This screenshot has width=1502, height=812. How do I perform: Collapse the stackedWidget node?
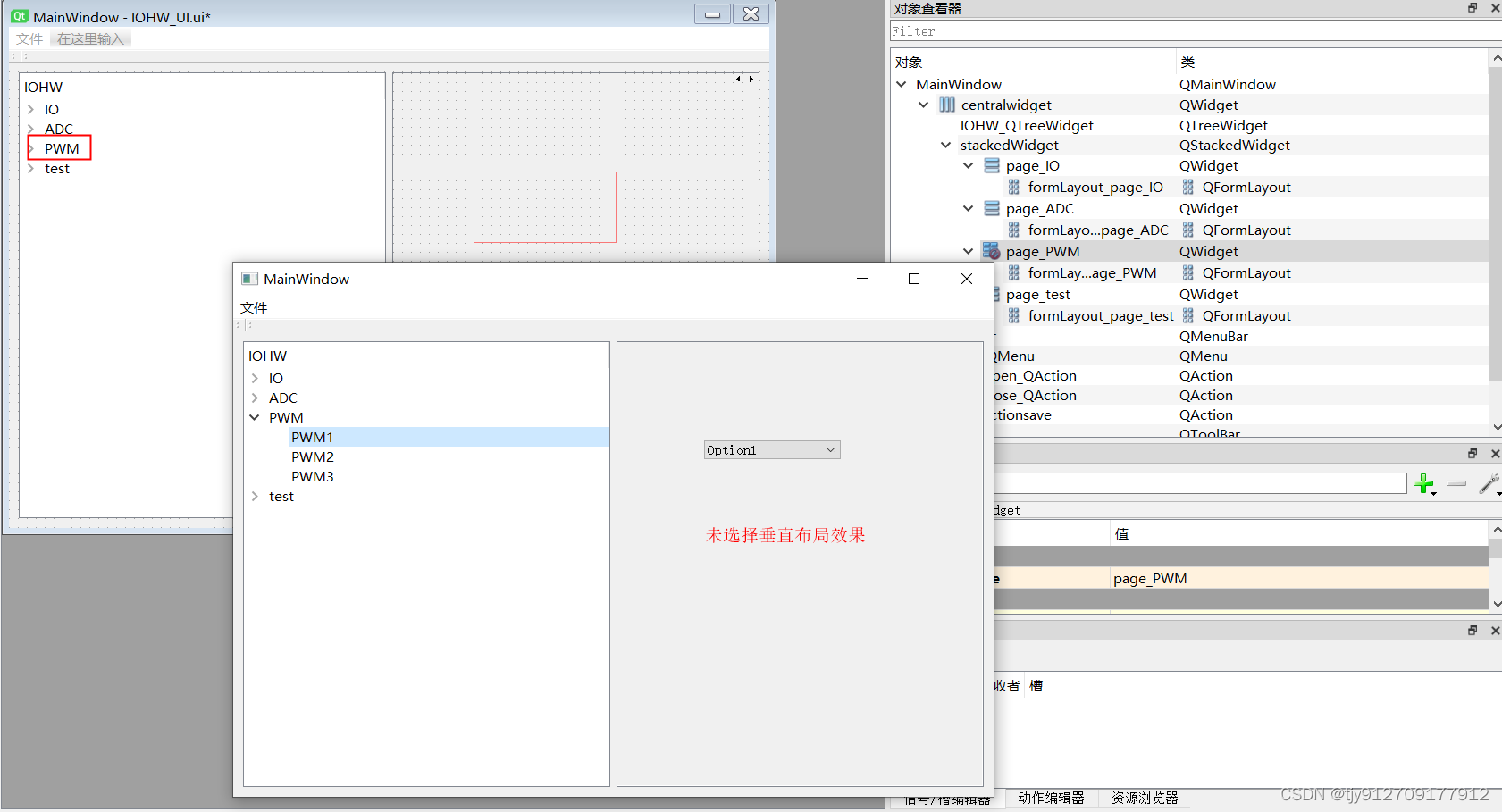point(946,145)
